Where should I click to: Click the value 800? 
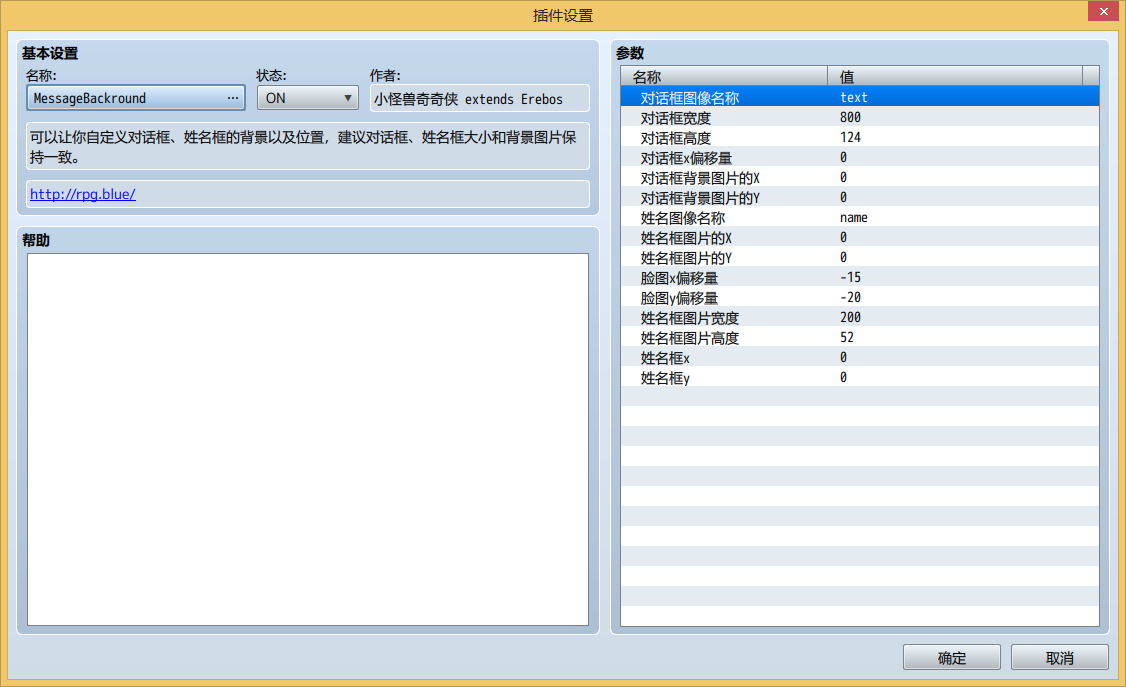pos(850,117)
